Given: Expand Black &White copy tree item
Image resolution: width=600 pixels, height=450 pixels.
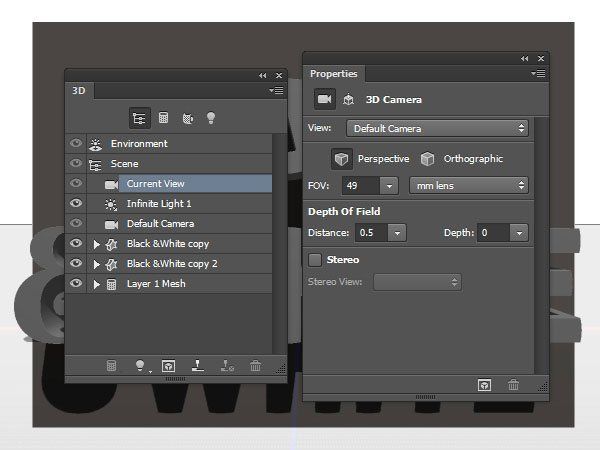Looking at the screenshot, I should [96, 244].
